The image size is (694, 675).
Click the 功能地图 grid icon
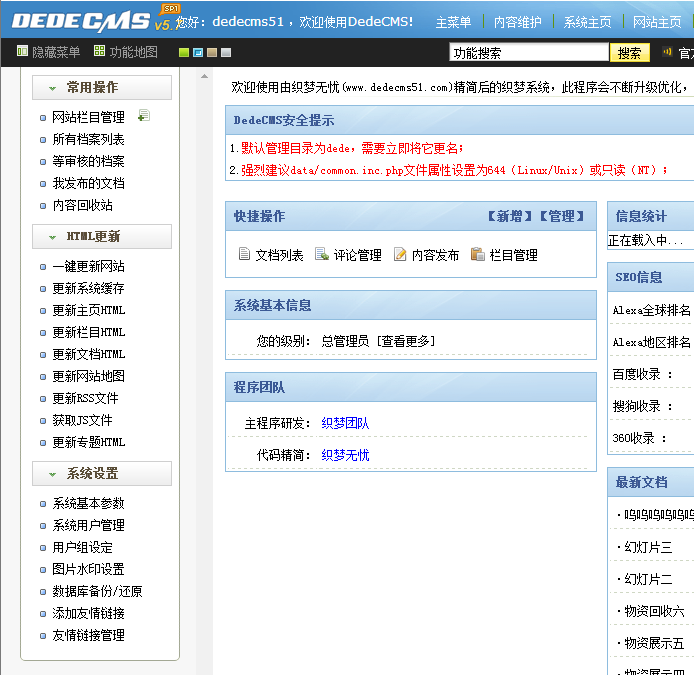pos(99,52)
